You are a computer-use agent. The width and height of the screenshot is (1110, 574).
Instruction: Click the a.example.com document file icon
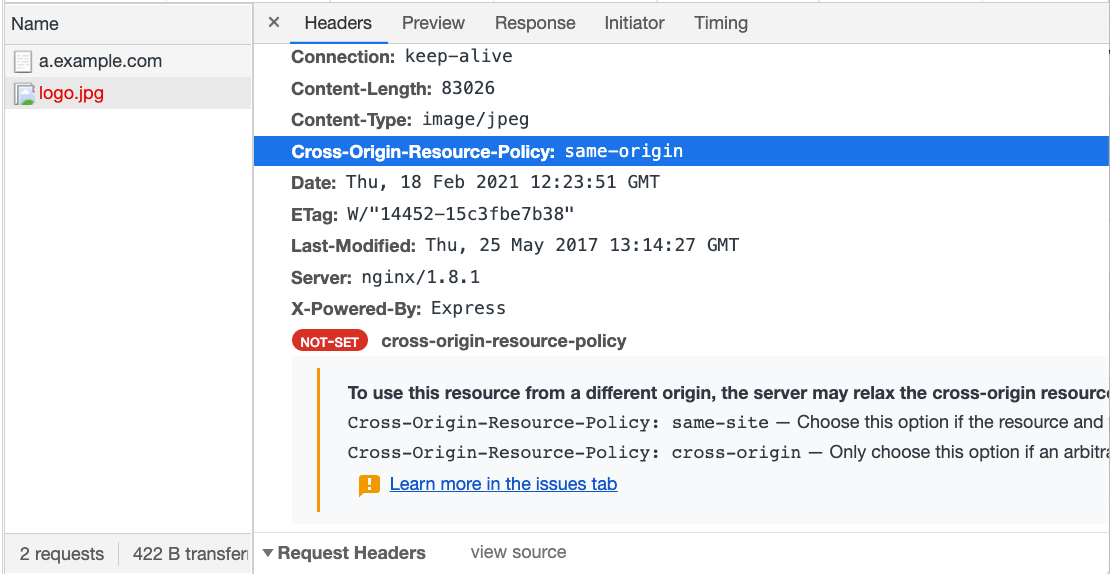pos(23,62)
